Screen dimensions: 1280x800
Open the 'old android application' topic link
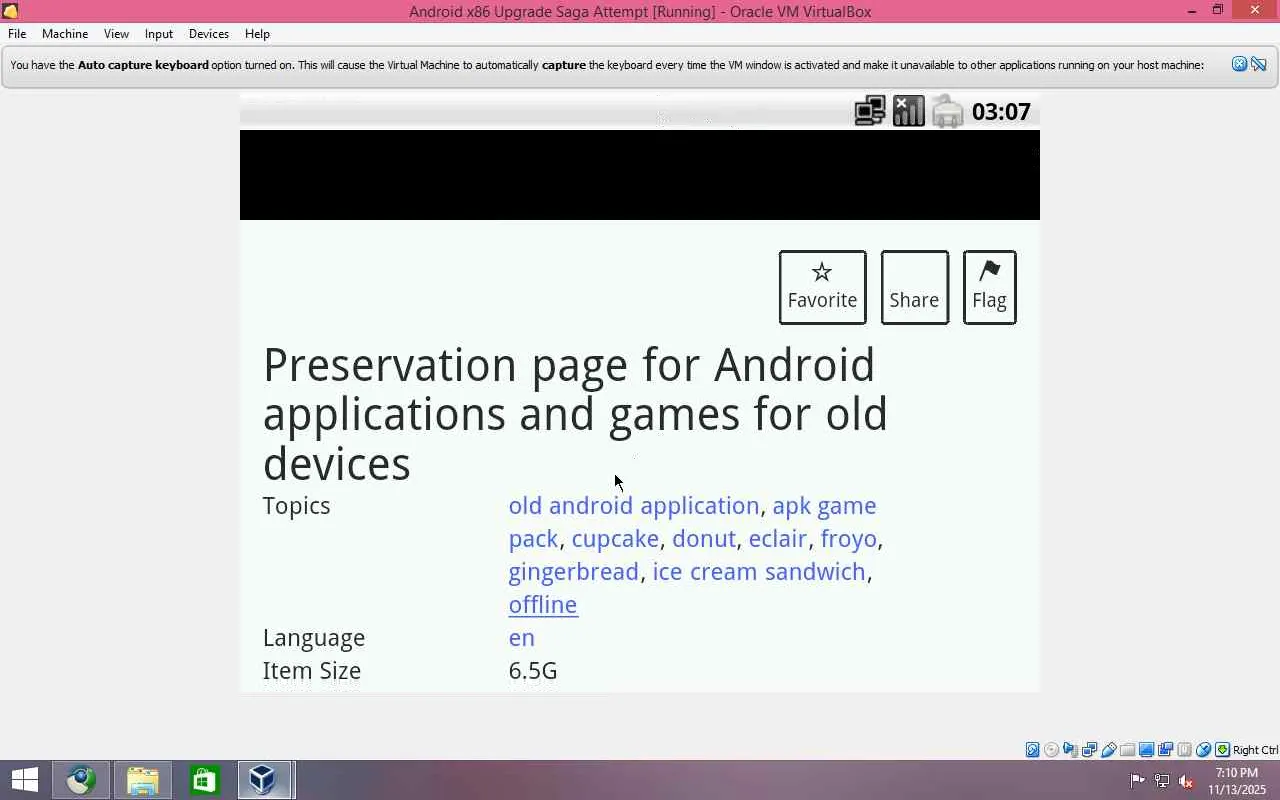tap(634, 506)
